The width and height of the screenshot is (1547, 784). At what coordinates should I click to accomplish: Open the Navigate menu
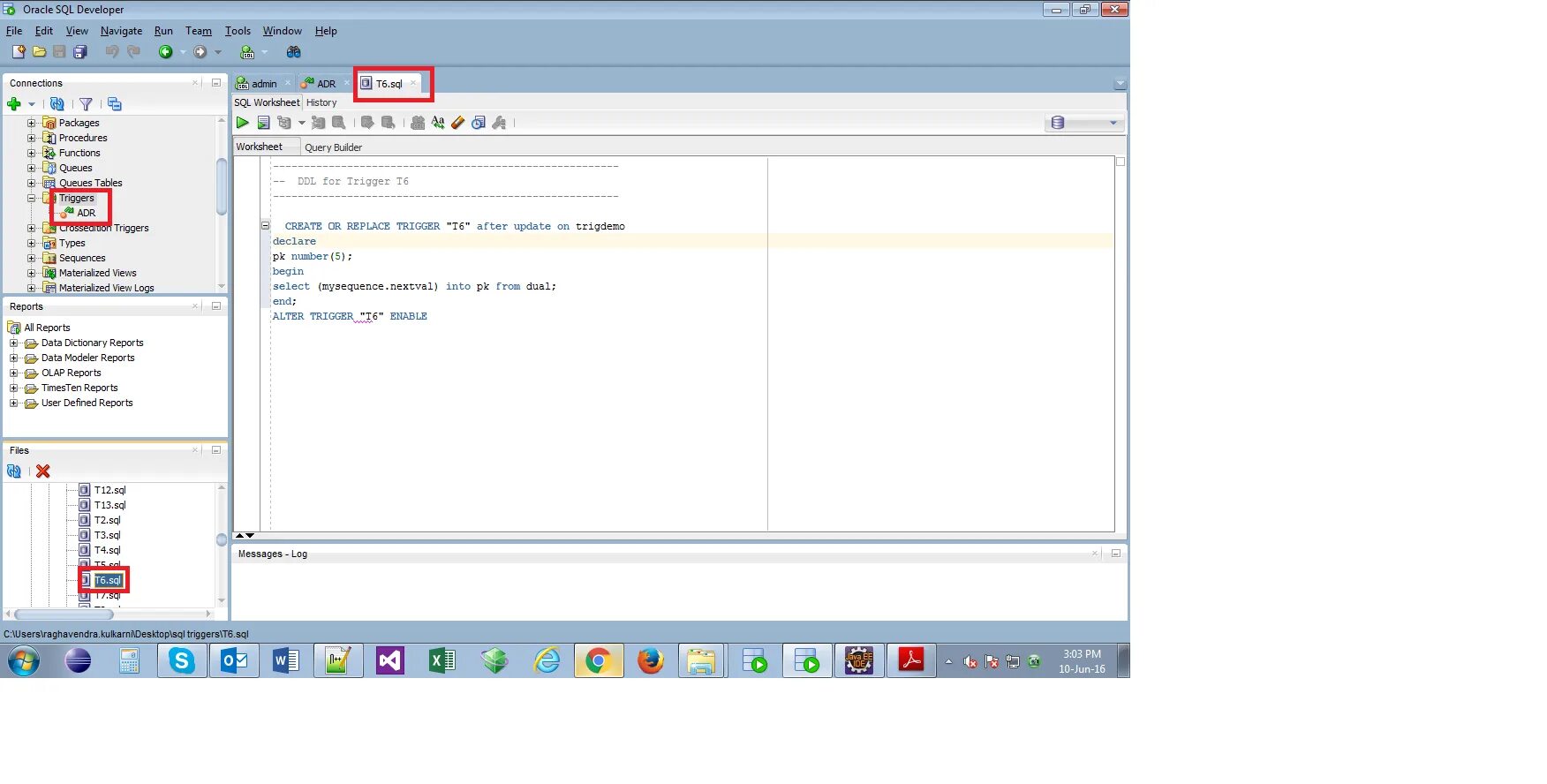coord(121,31)
